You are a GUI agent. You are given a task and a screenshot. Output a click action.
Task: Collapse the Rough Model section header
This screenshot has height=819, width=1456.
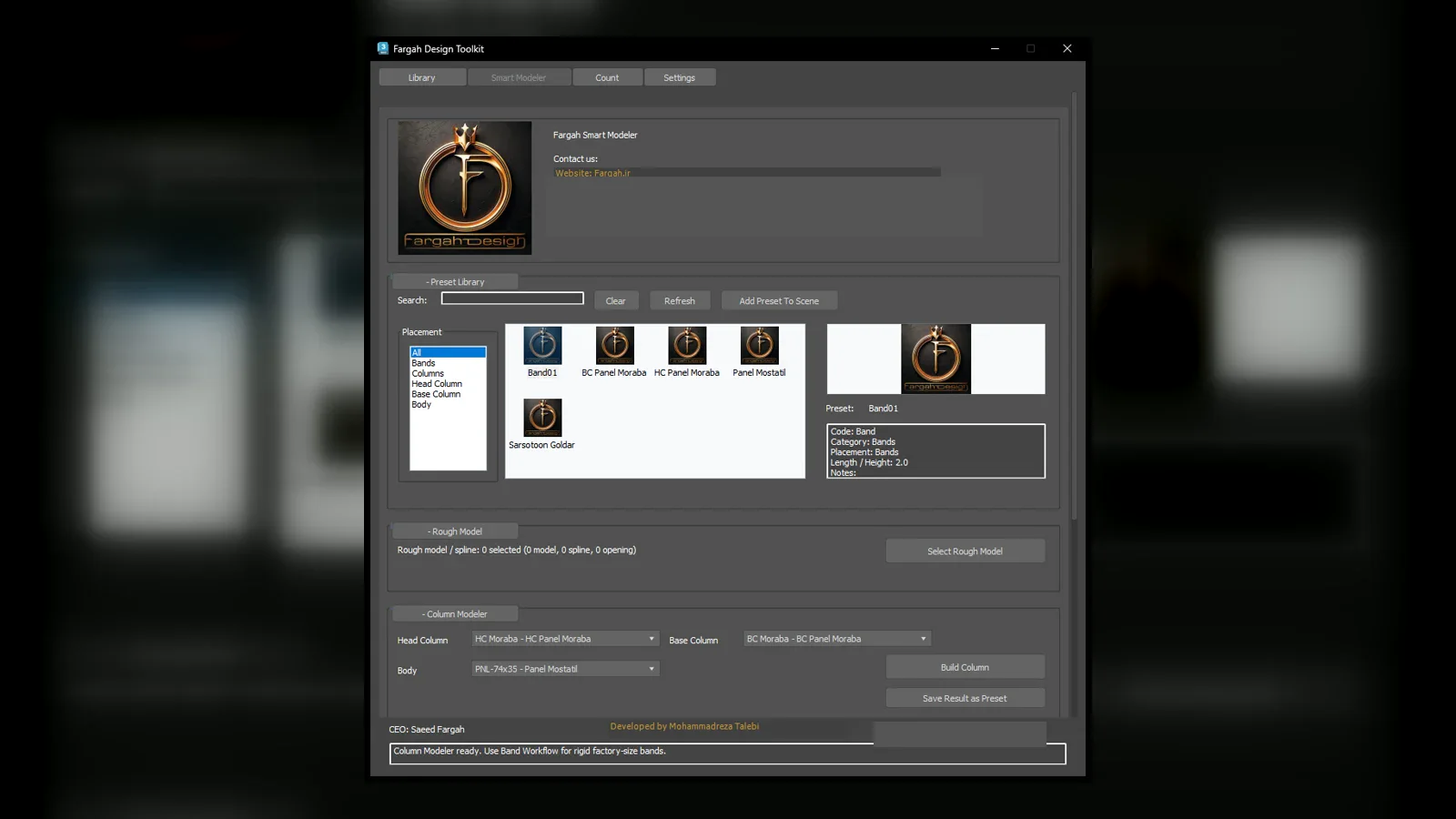455,531
